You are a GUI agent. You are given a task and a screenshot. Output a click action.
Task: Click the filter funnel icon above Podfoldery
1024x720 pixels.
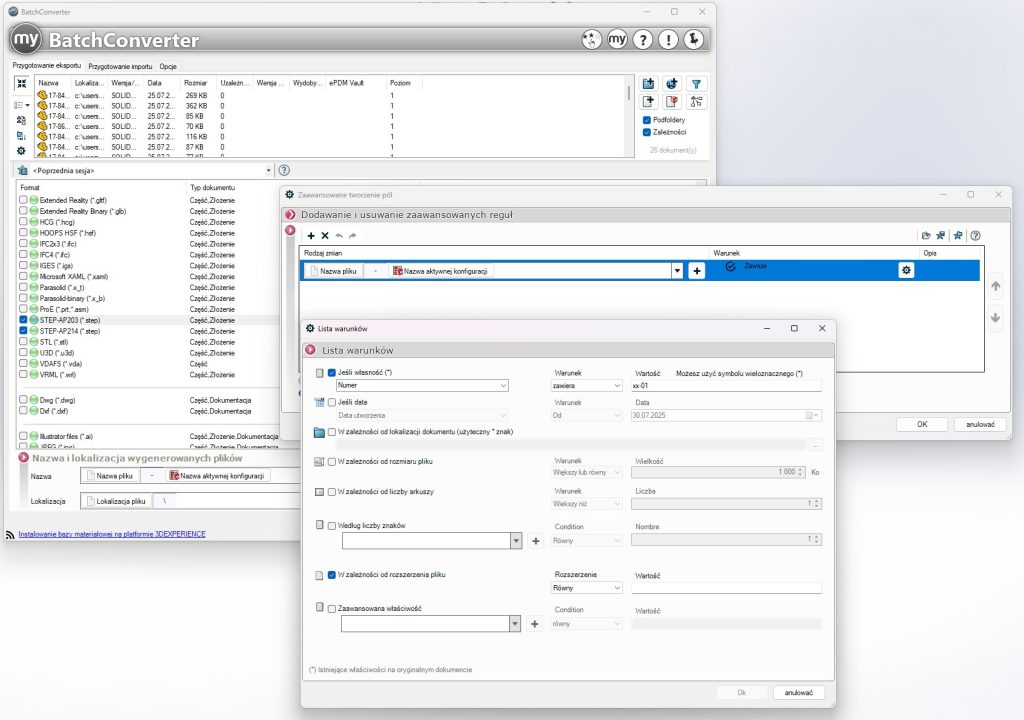696,84
